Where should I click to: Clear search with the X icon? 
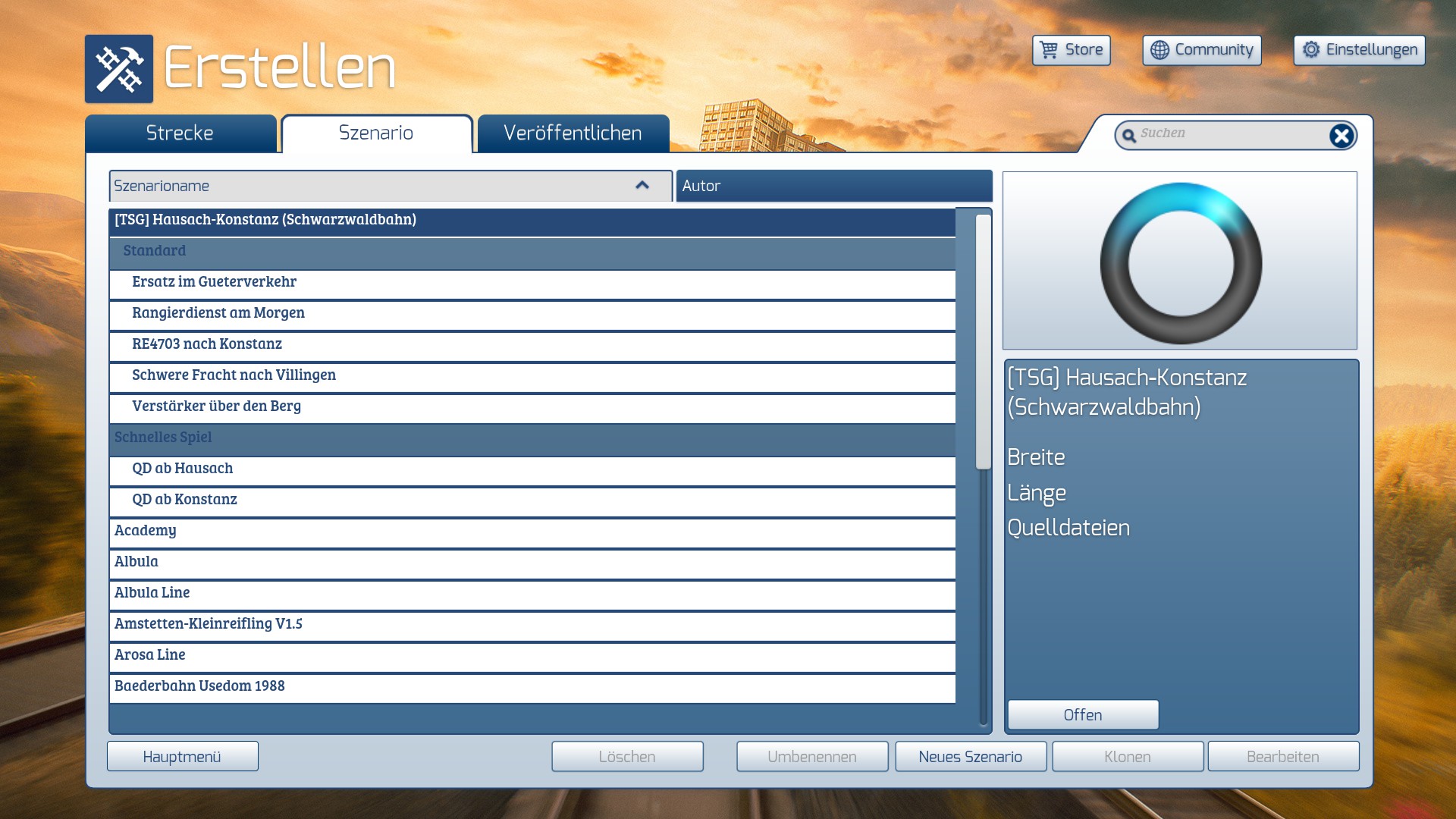(1341, 136)
